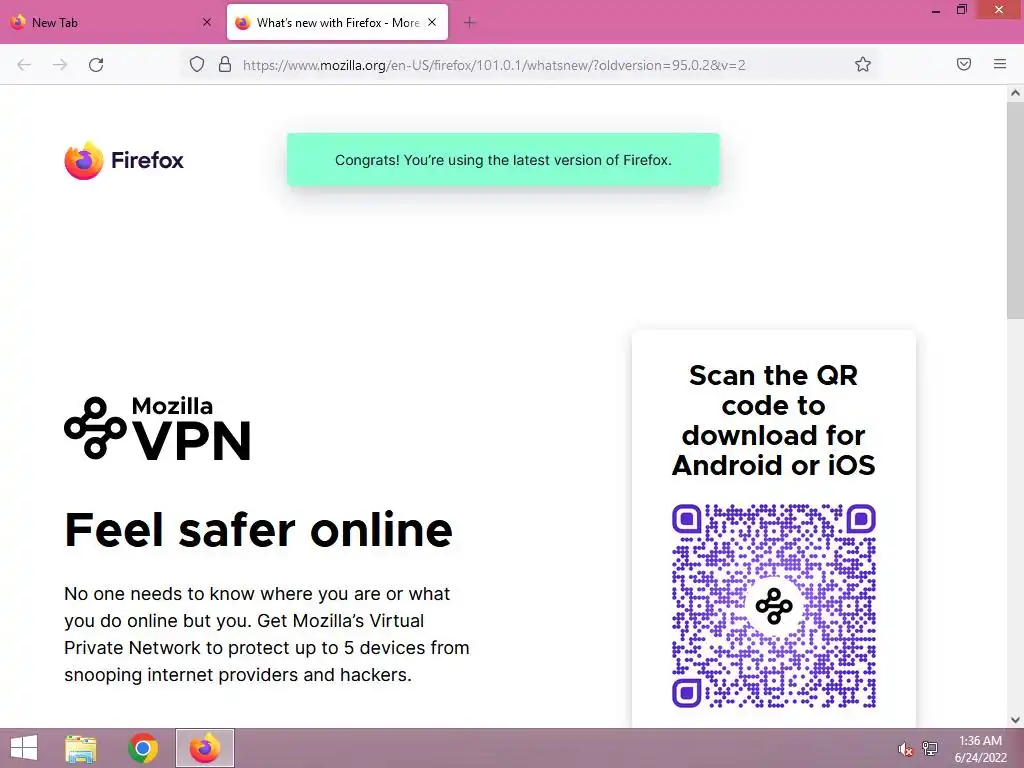Click the scrollbar up arrow

1015,93
